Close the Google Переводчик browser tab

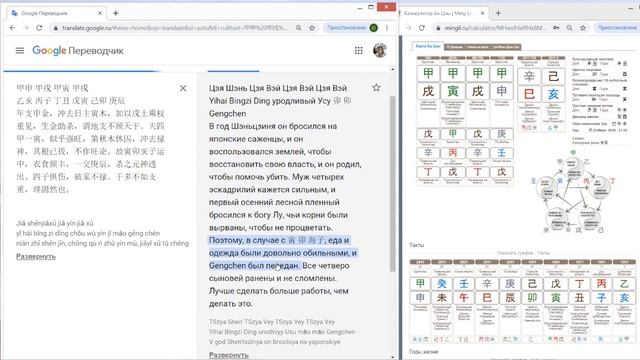[x=100, y=13]
